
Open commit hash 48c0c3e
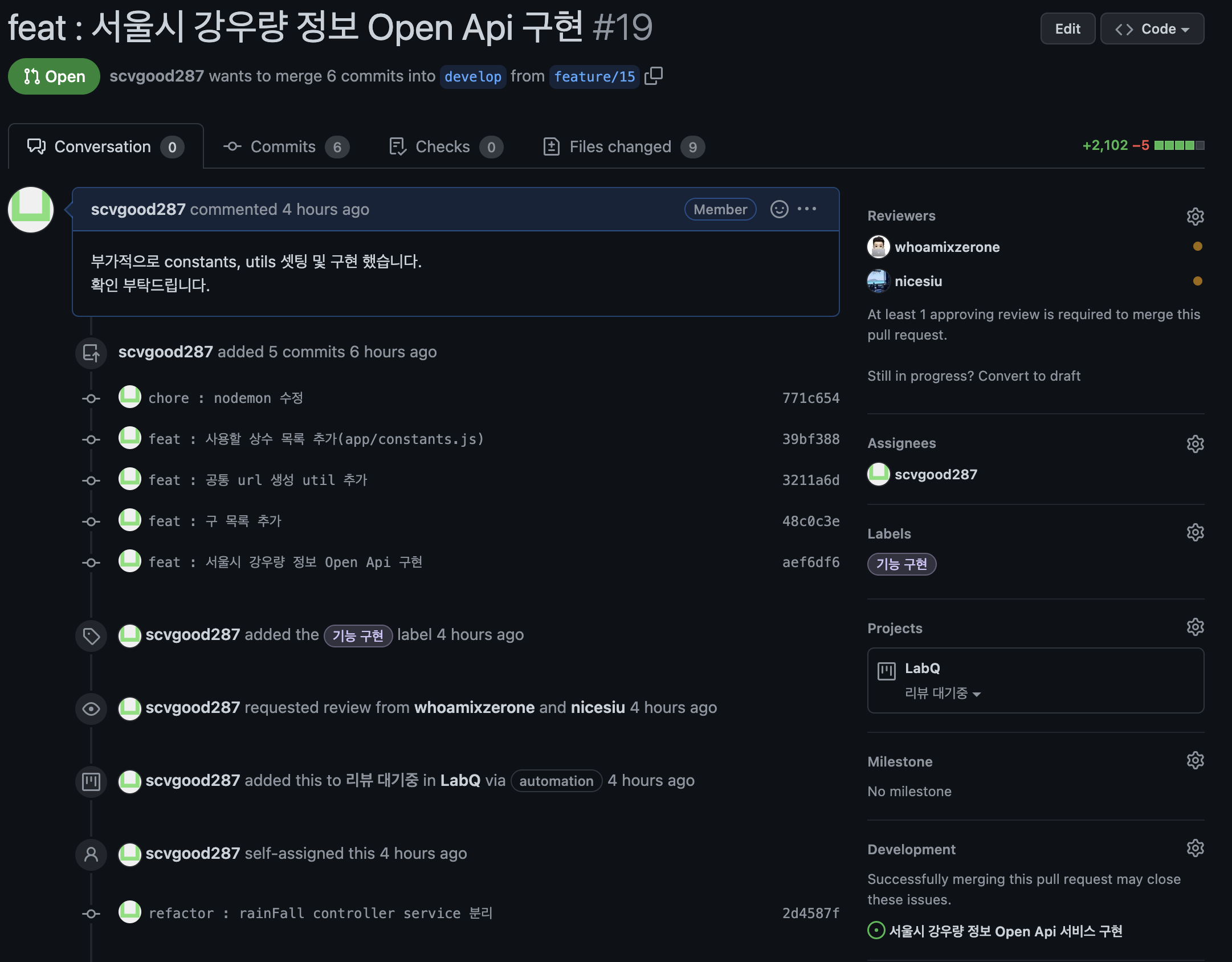pyautogui.click(x=810, y=521)
